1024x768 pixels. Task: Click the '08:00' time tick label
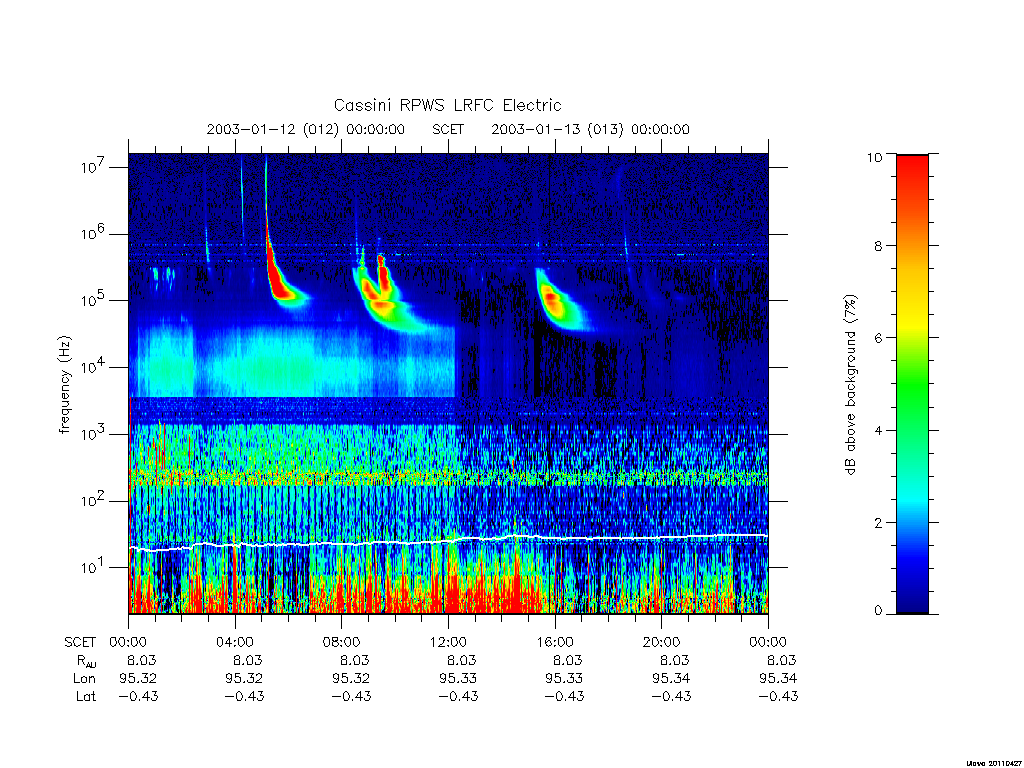coord(341,642)
